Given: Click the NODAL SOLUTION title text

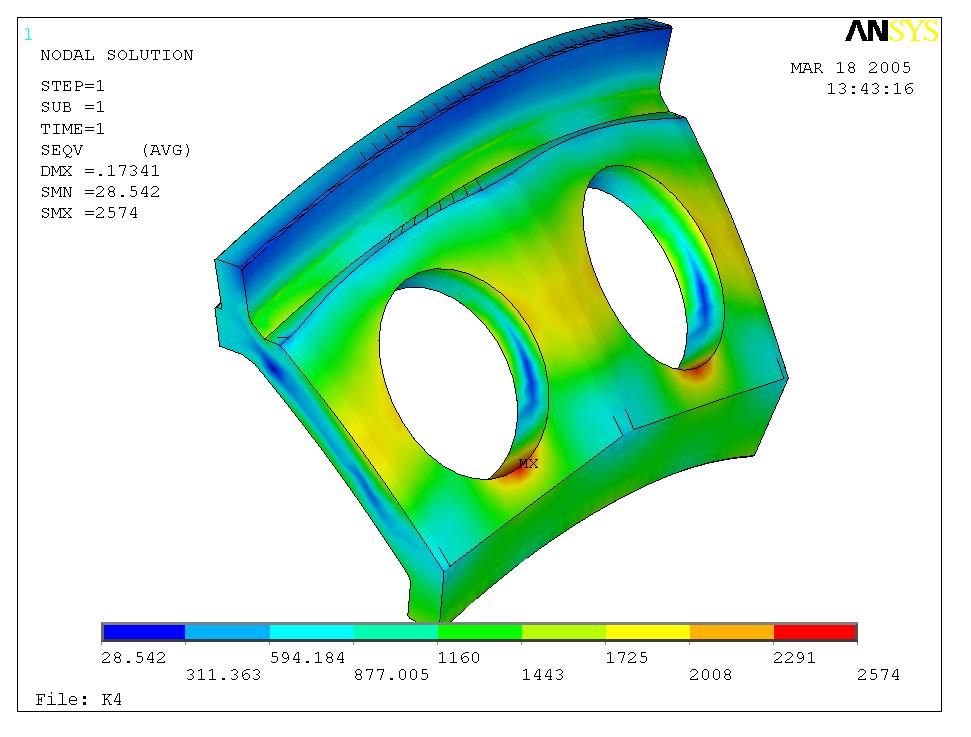Looking at the screenshot, I should coord(116,55).
